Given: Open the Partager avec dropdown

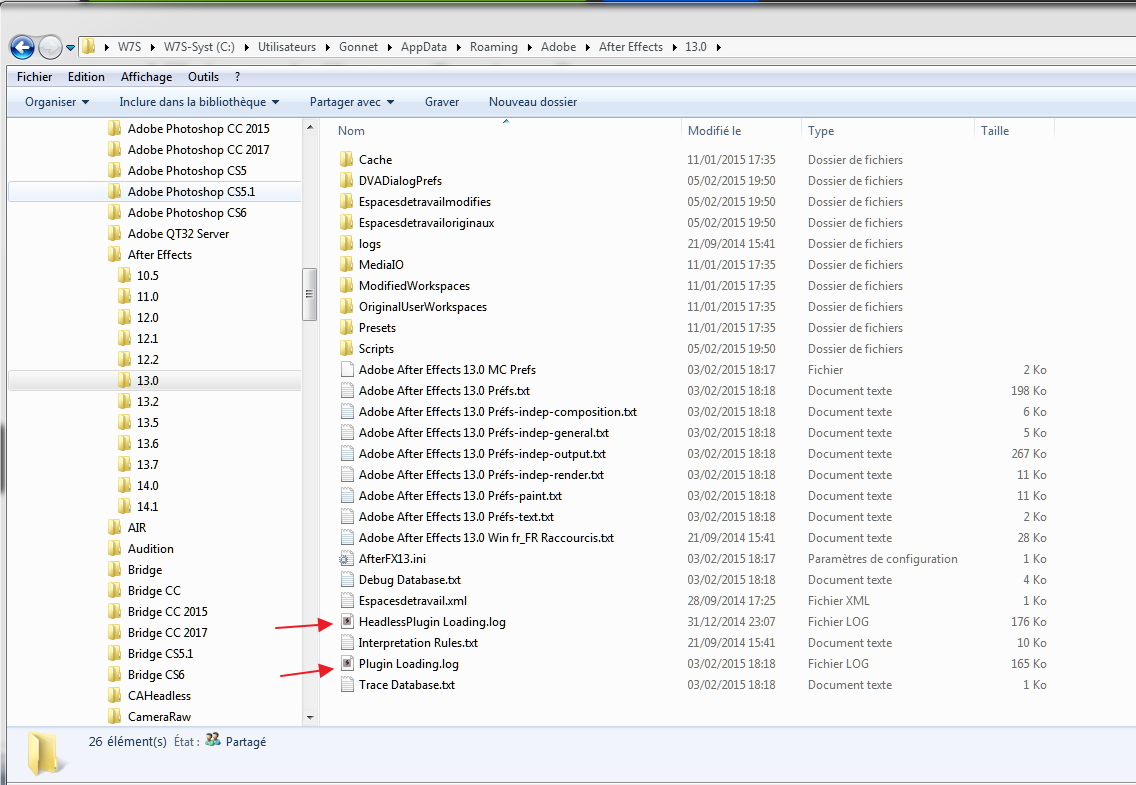Looking at the screenshot, I should (351, 102).
